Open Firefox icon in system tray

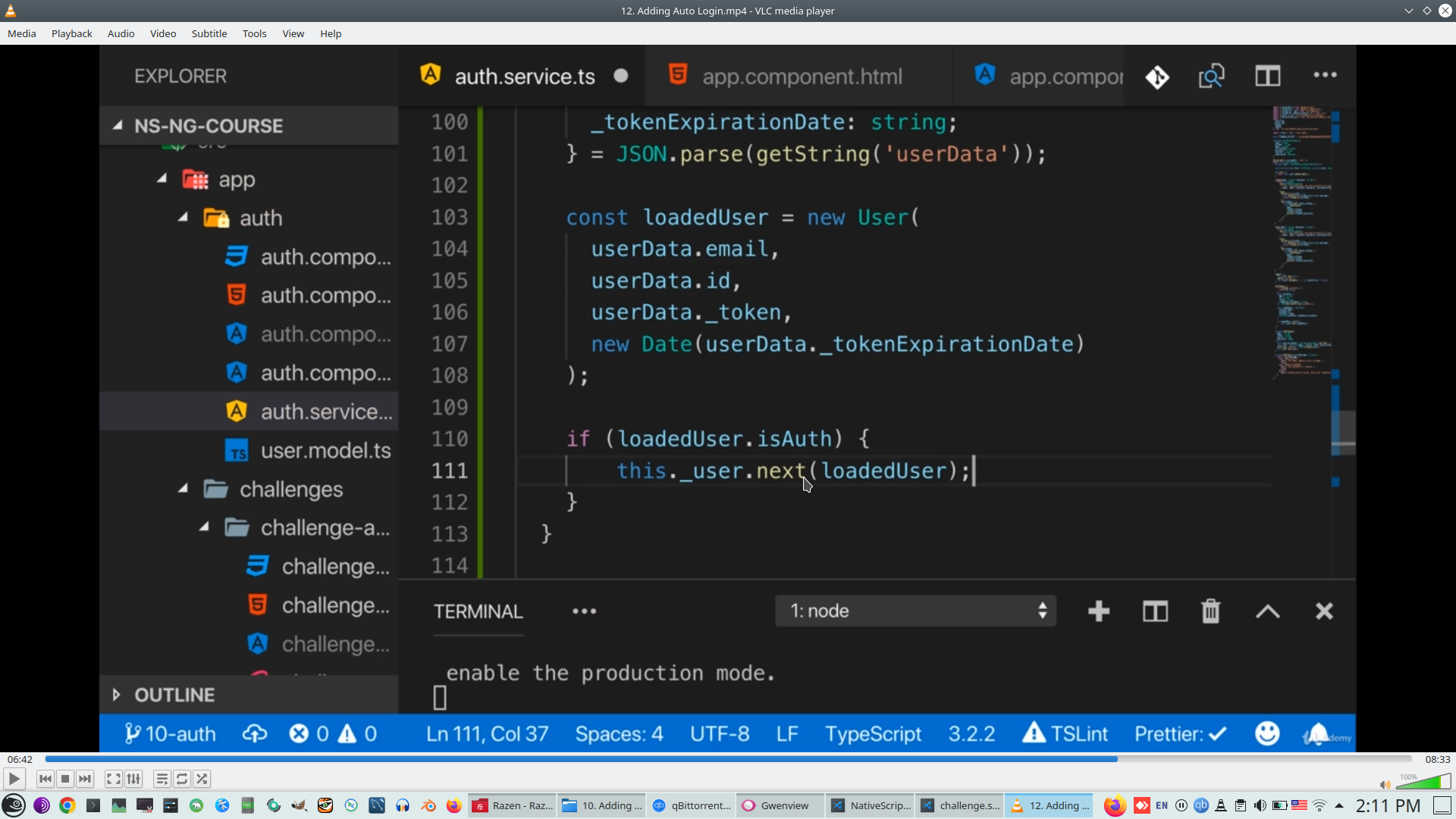coord(1114,805)
